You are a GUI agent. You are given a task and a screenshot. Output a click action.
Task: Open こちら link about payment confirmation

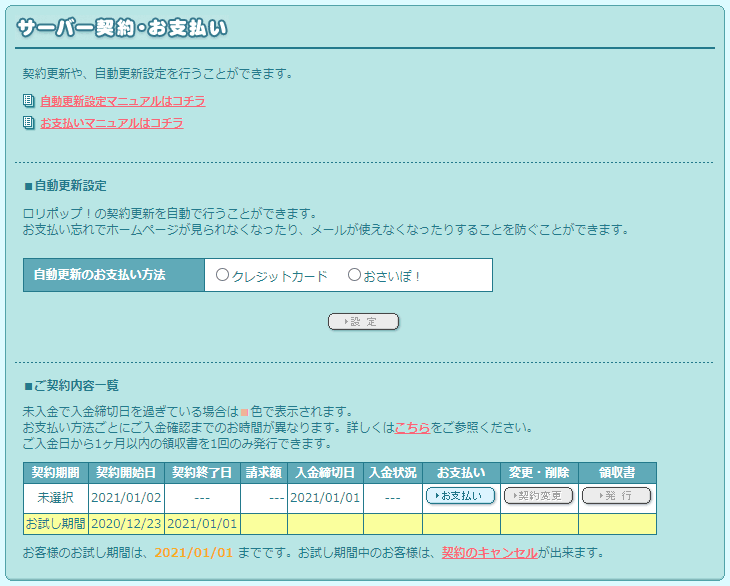pos(412,427)
